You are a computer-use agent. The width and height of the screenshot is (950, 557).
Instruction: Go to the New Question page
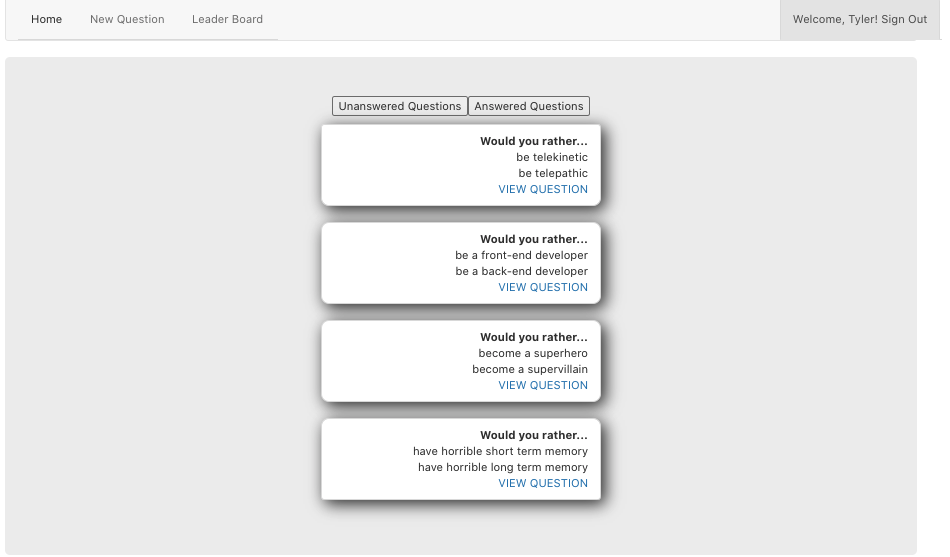[x=127, y=19]
